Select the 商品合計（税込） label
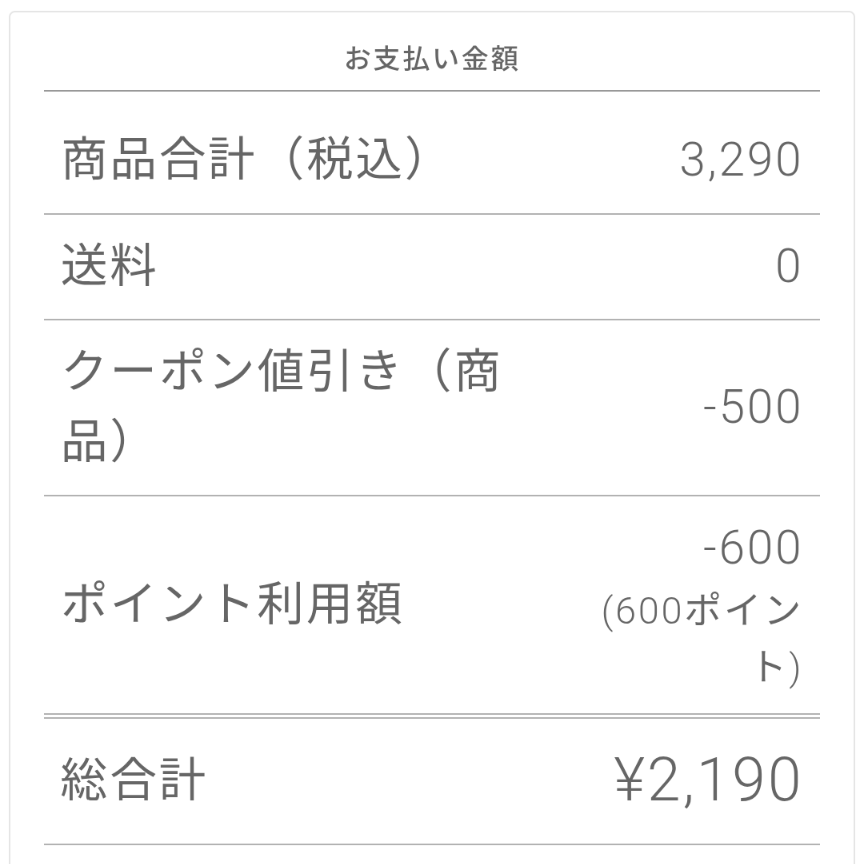 [x=244, y=159]
